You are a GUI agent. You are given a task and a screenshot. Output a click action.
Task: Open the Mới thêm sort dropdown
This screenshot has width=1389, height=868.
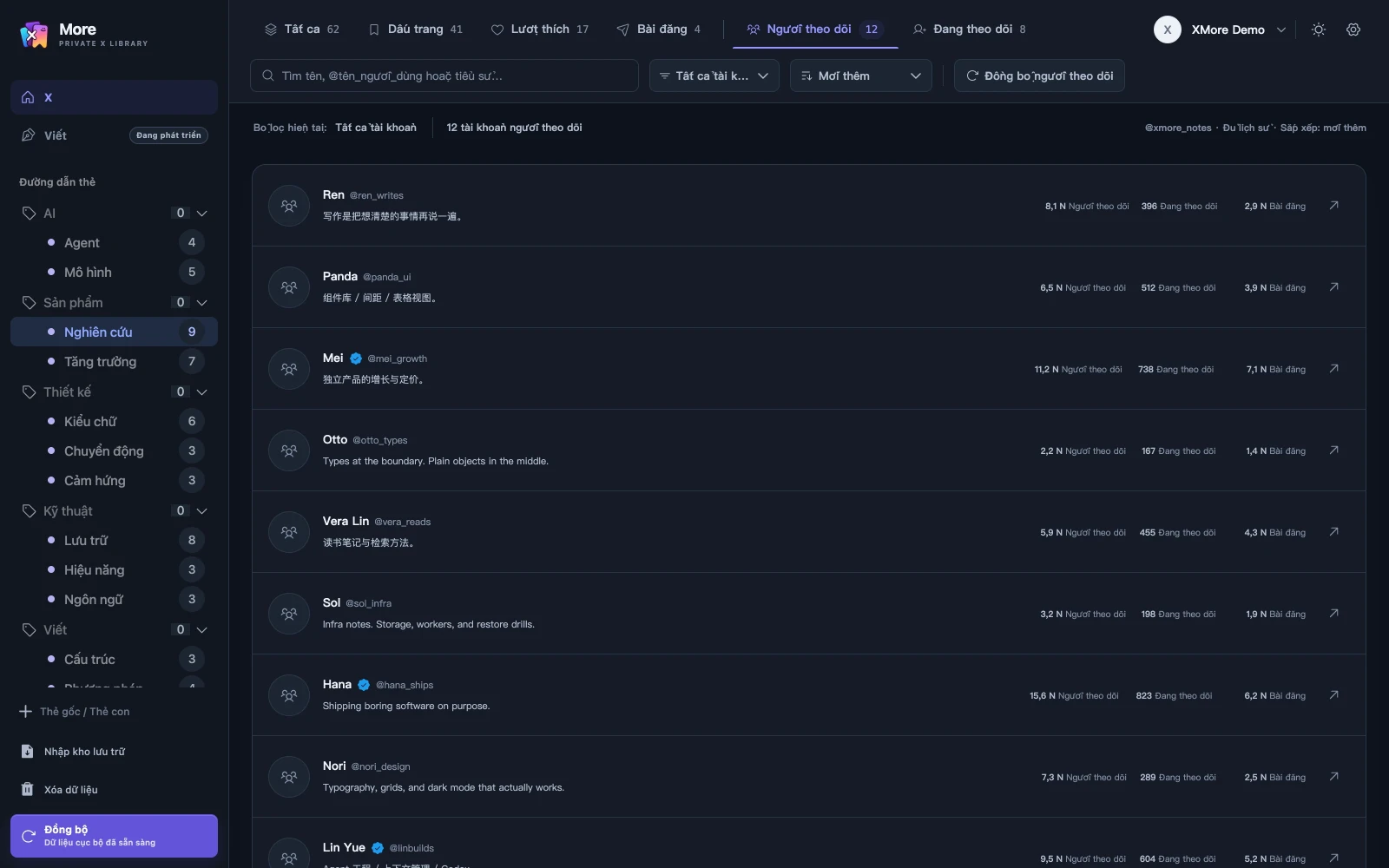pos(860,76)
